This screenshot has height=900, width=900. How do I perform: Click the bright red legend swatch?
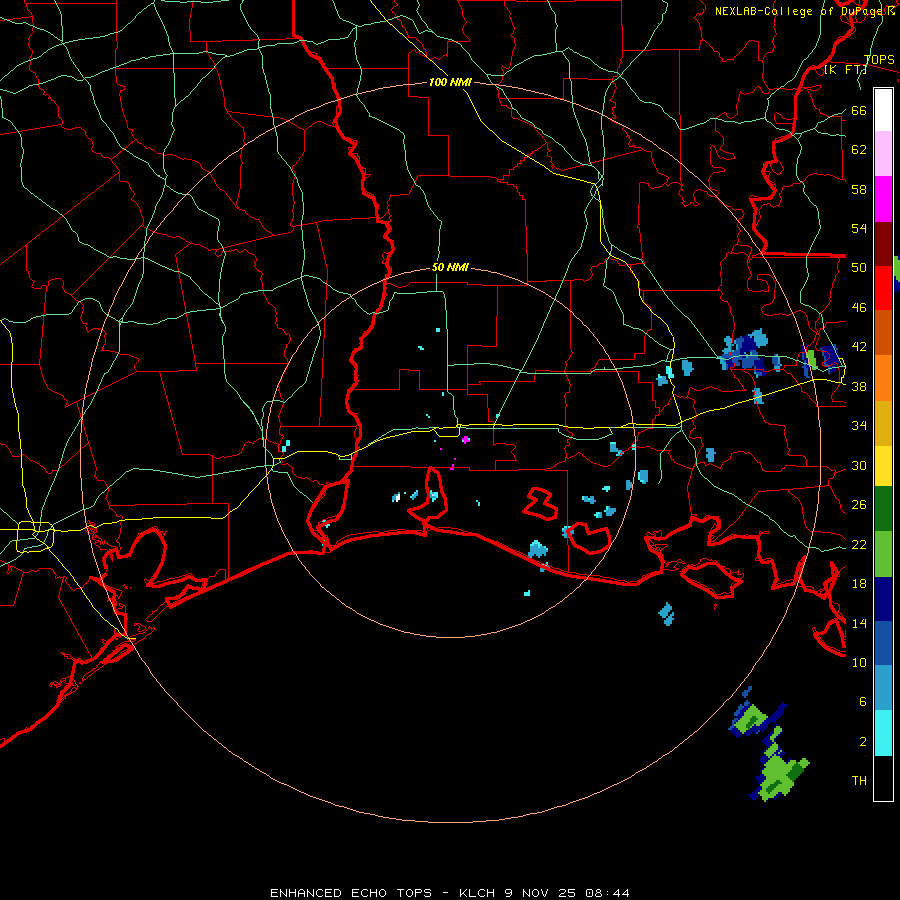883,288
